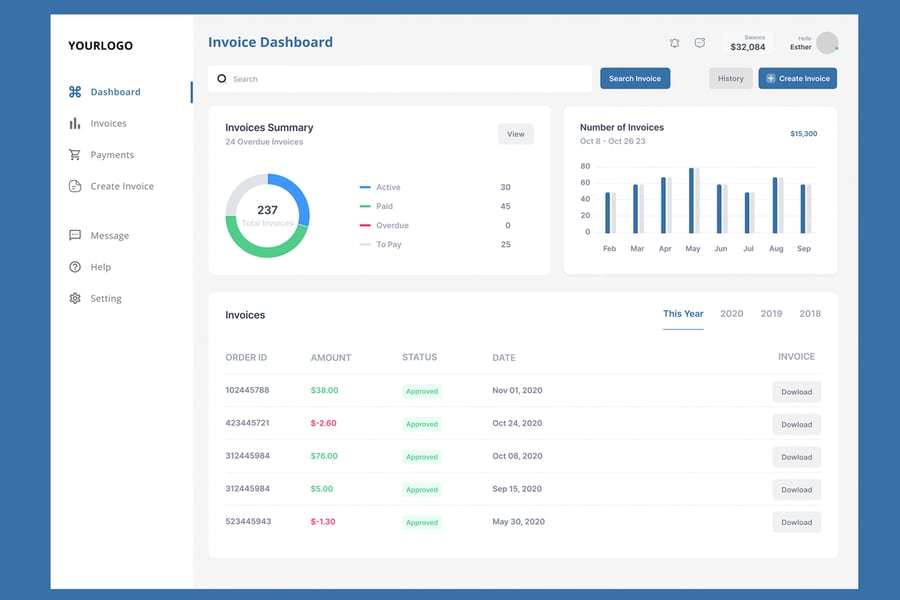Click the blue Active legend swatch
This screenshot has height=600, width=900.
365,188
